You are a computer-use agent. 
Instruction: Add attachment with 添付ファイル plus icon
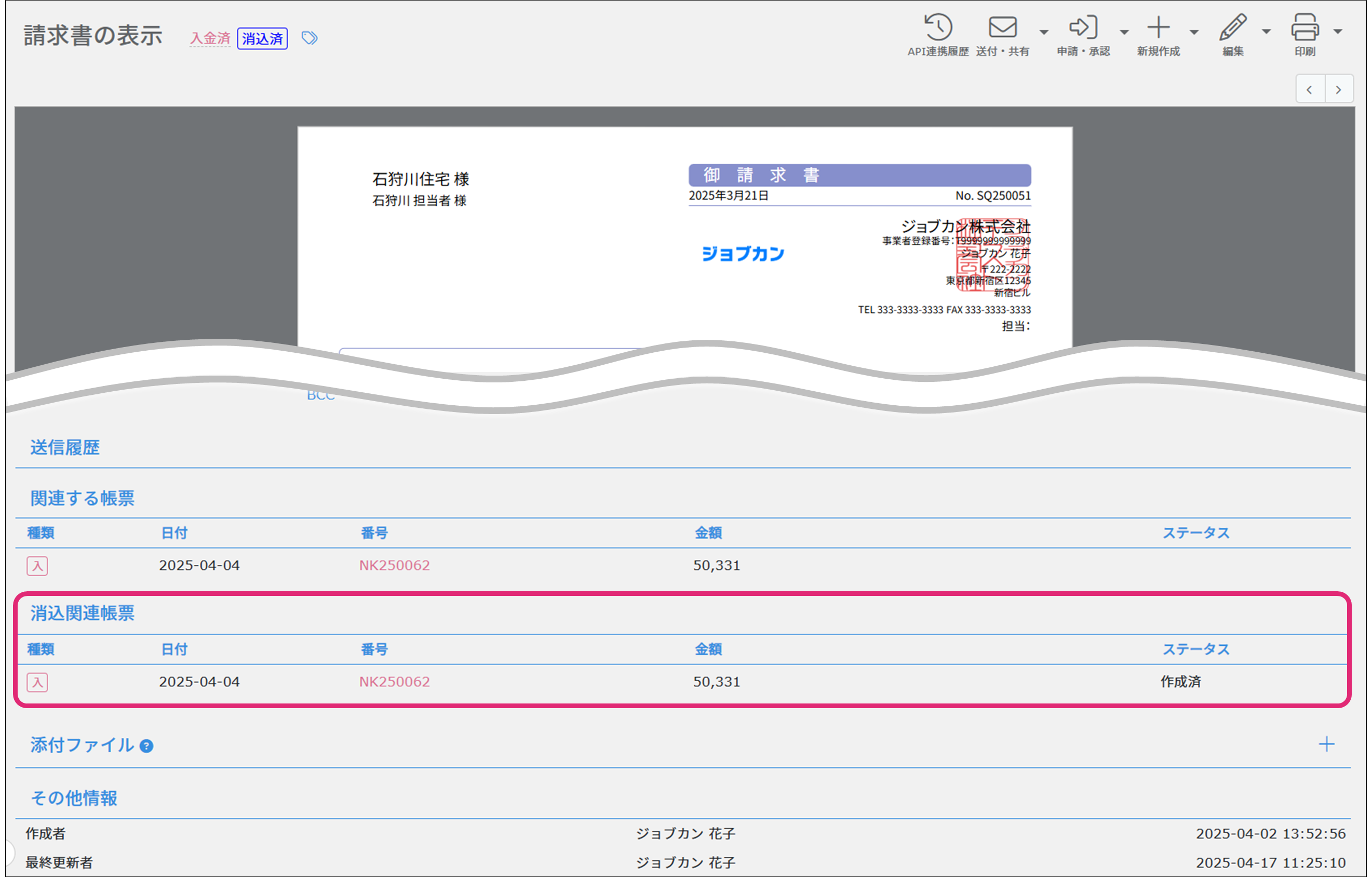[x=1326, y=744]
